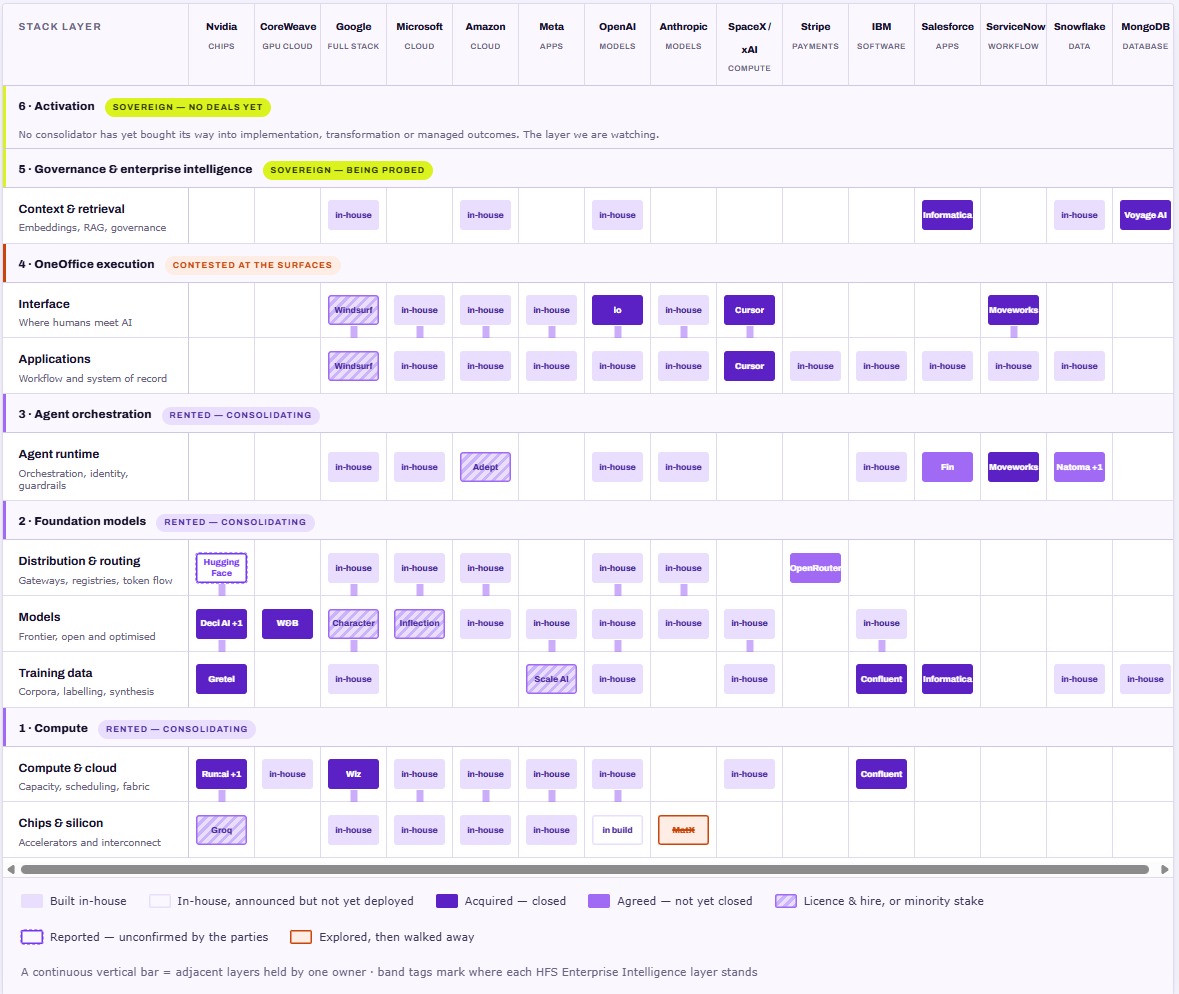
Task: Select the 'Acquired — closed' legend swatch
Action: [447, 901]
